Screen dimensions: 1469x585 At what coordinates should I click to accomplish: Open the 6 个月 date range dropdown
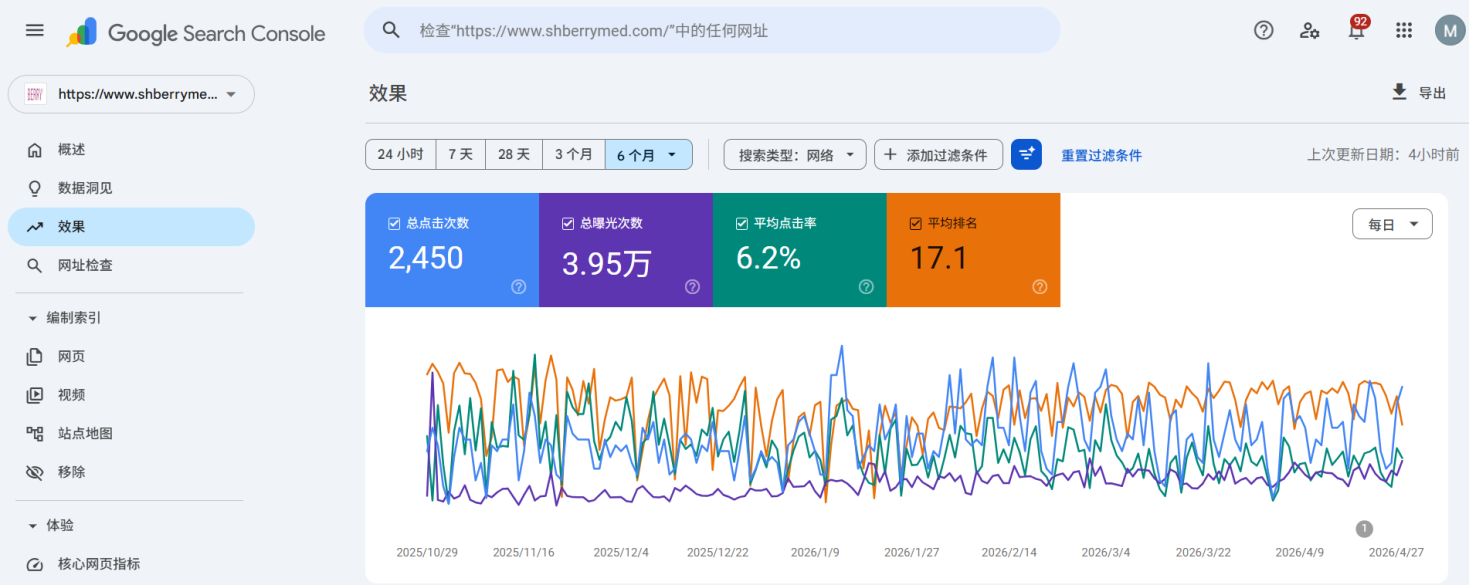click(x=649, y=155)
